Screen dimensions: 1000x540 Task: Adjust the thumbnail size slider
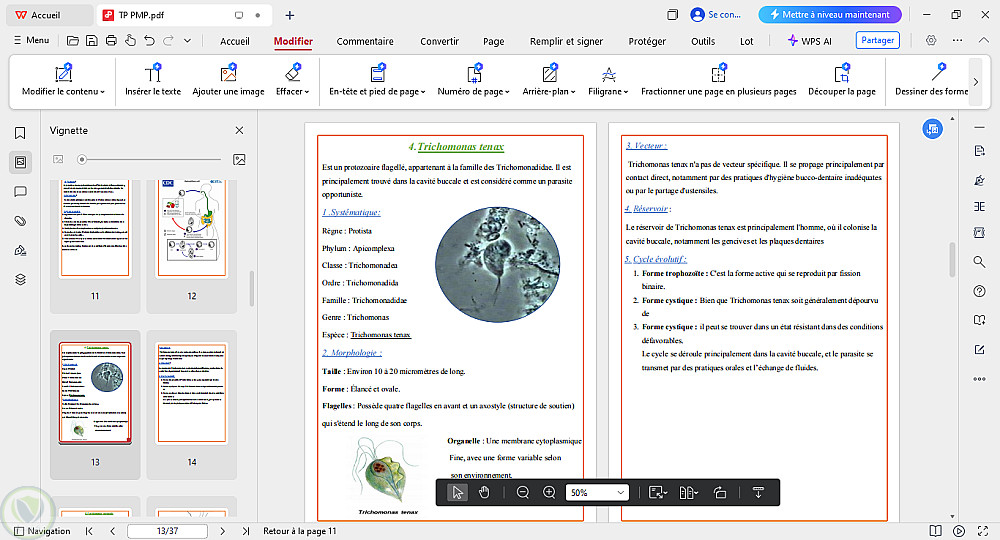(x=82, y=159)
